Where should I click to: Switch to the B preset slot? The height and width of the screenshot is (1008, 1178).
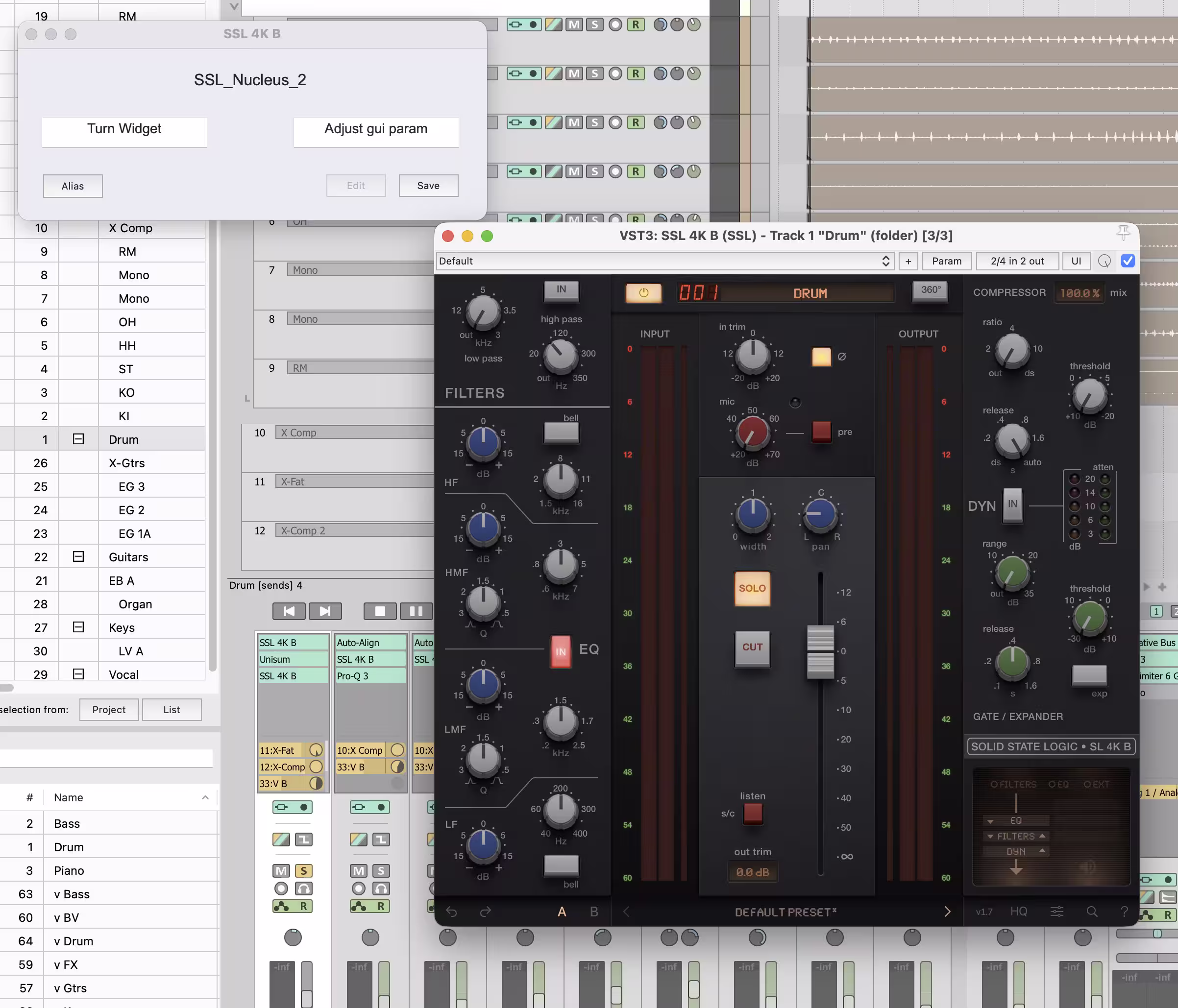click(593, 912)
